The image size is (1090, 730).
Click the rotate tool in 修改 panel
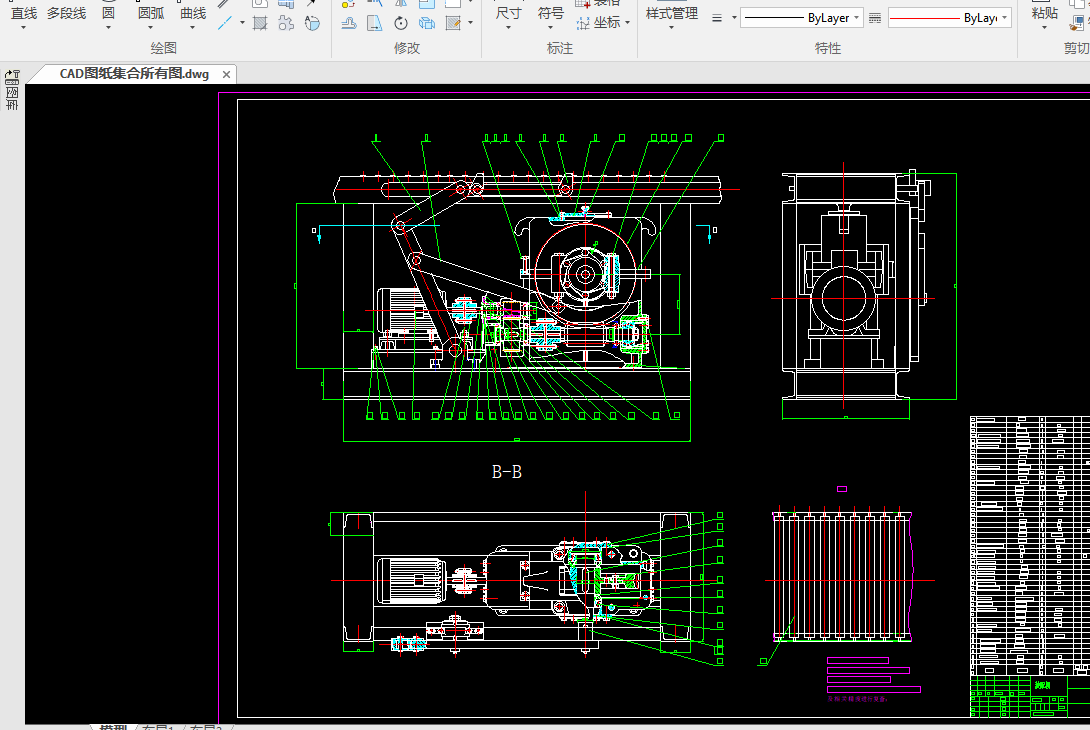point(401,23)
